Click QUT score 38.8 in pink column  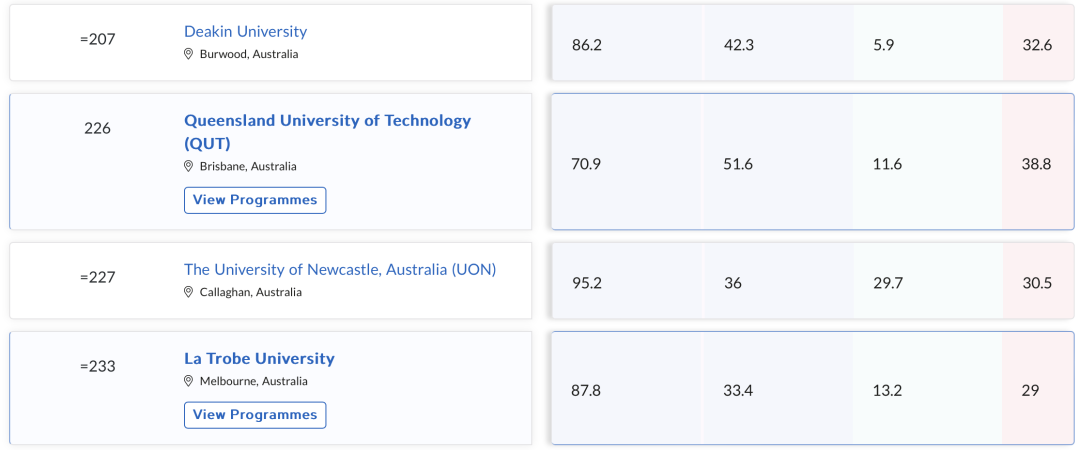click(x=1037, y=164)
